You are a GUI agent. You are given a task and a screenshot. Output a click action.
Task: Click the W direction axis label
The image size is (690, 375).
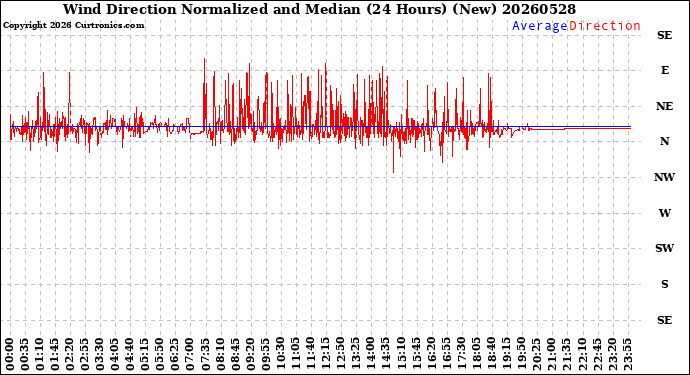point(664,213)
